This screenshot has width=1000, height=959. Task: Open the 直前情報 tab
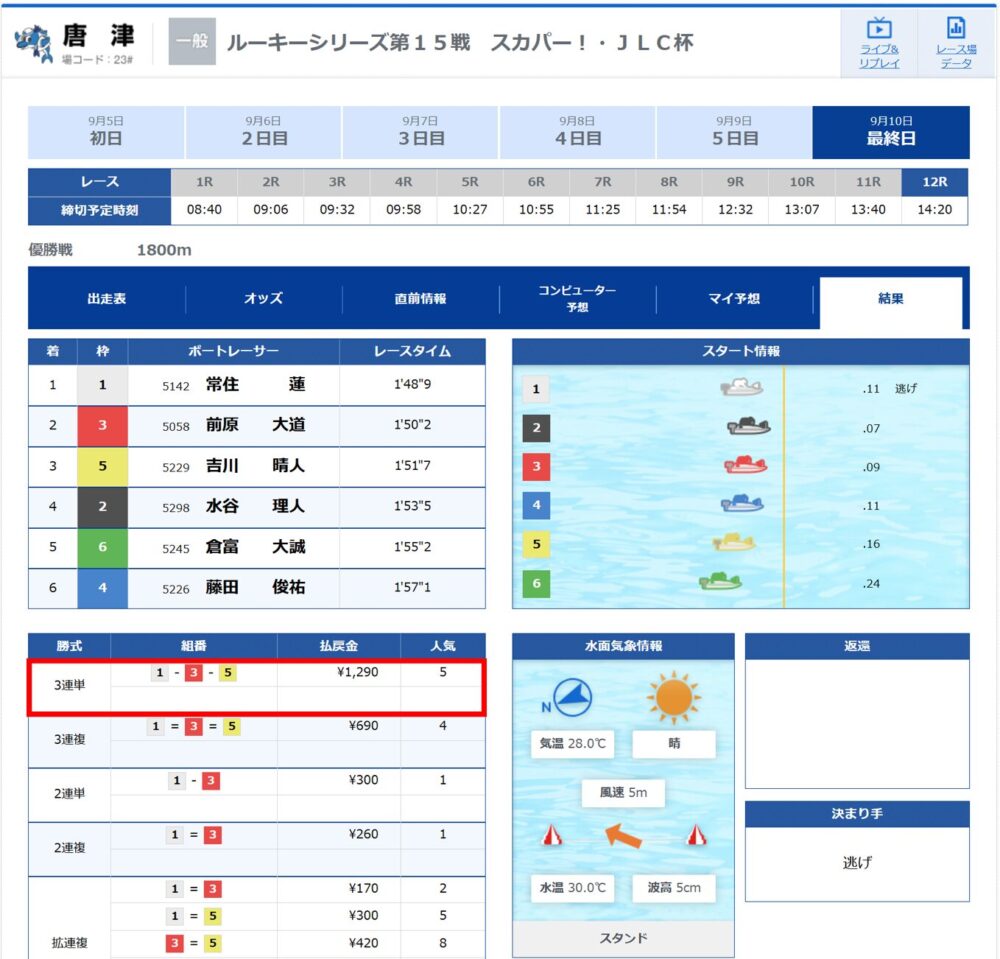420,298
